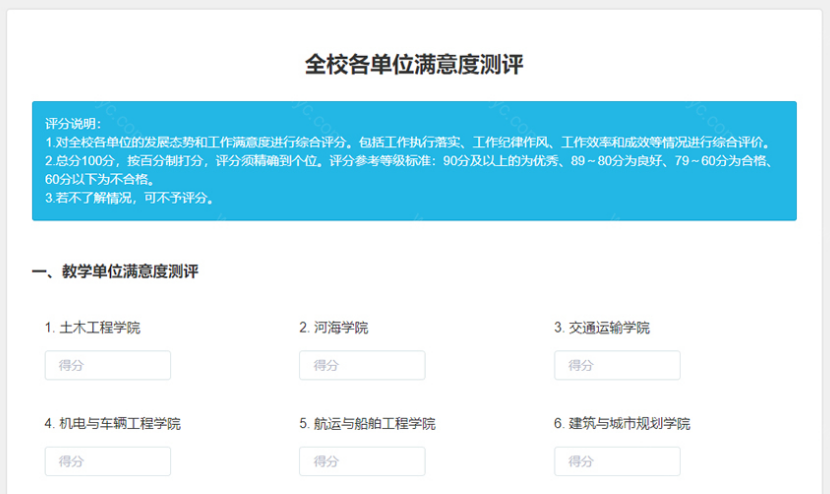Focus the 机电与车辆工程学院 score input
This screenshot has height=494, width=830.
tap(107, 461)
